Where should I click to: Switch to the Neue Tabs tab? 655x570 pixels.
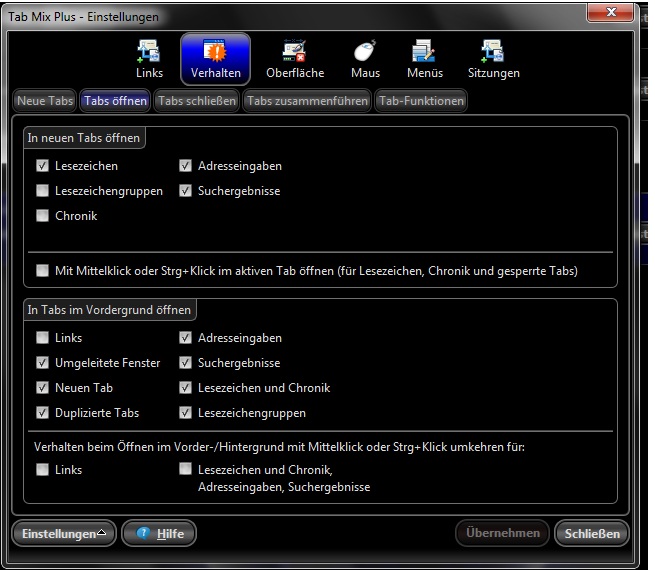[45, 101]
